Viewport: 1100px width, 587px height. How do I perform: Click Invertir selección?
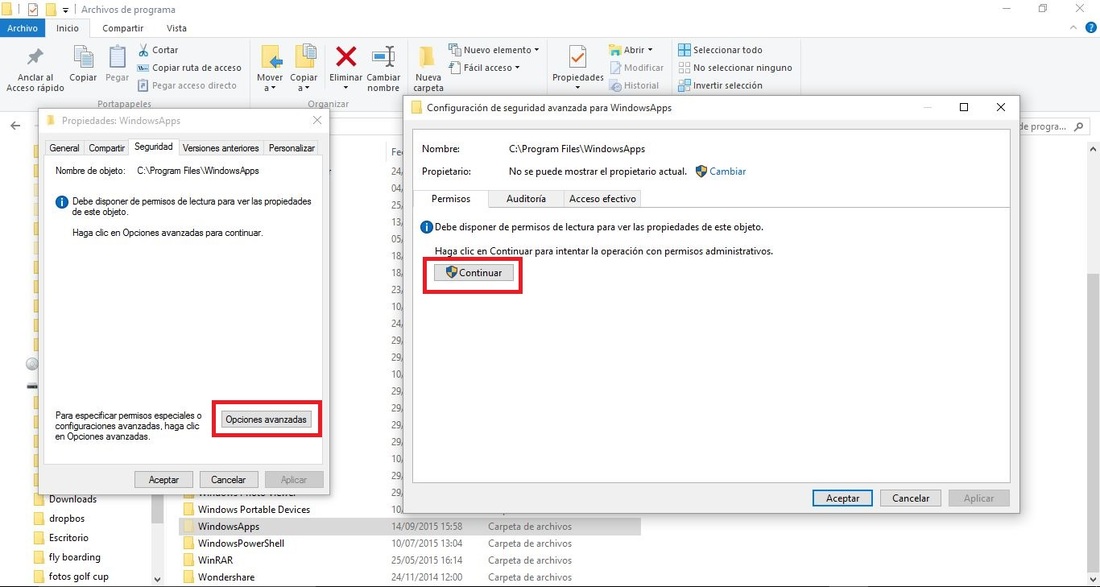tap(720, 86)
